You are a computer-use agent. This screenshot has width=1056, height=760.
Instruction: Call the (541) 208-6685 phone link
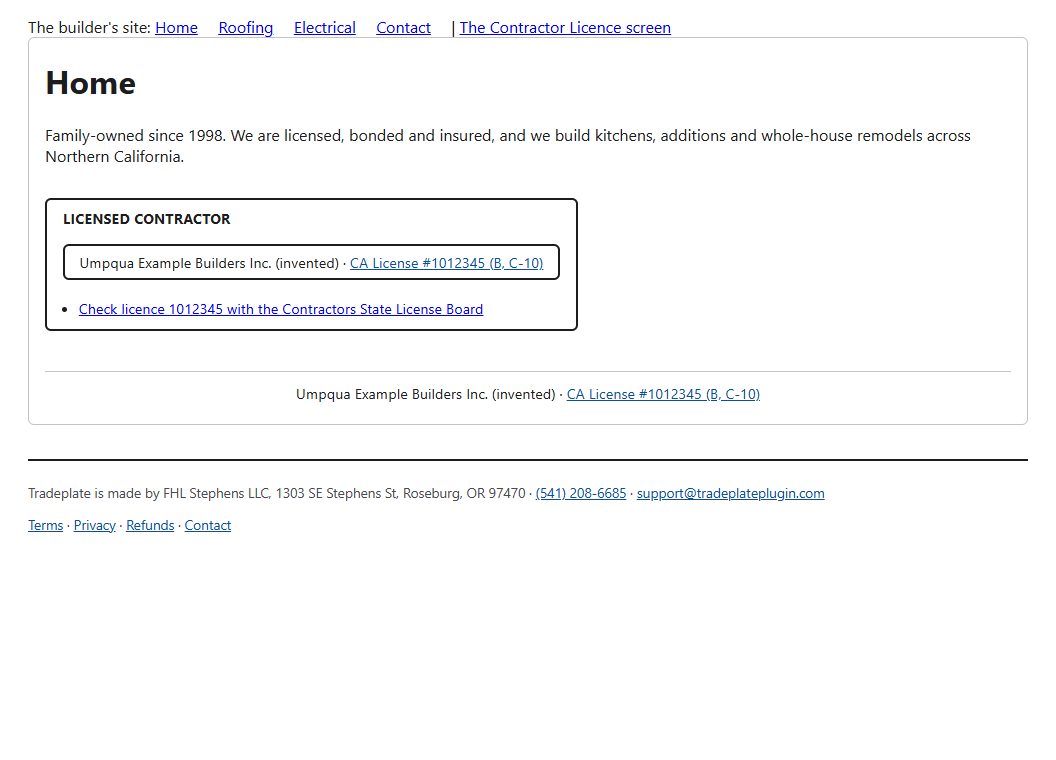tap(581, 493)
